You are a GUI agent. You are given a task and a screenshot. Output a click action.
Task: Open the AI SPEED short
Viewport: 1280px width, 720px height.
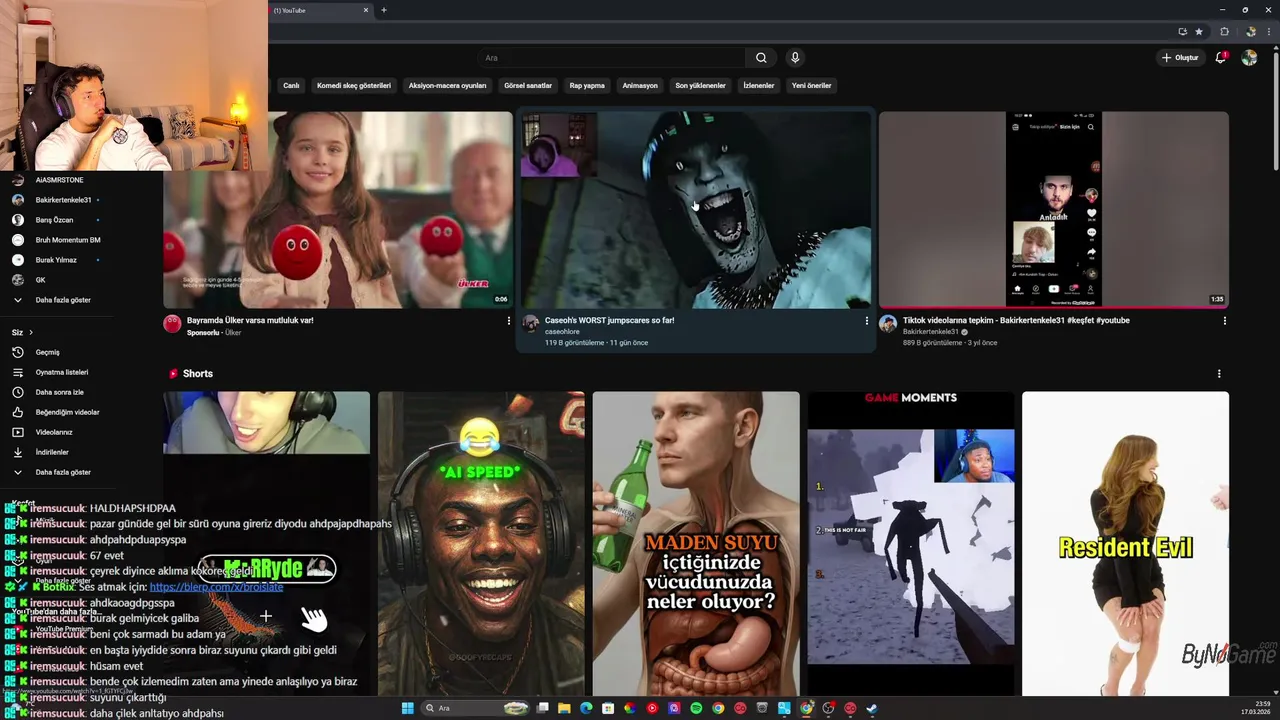[481, 543]
